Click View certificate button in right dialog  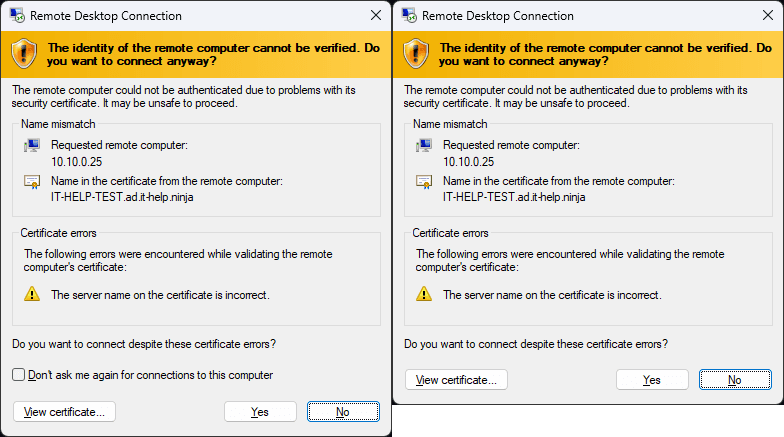tap(456, 380)
